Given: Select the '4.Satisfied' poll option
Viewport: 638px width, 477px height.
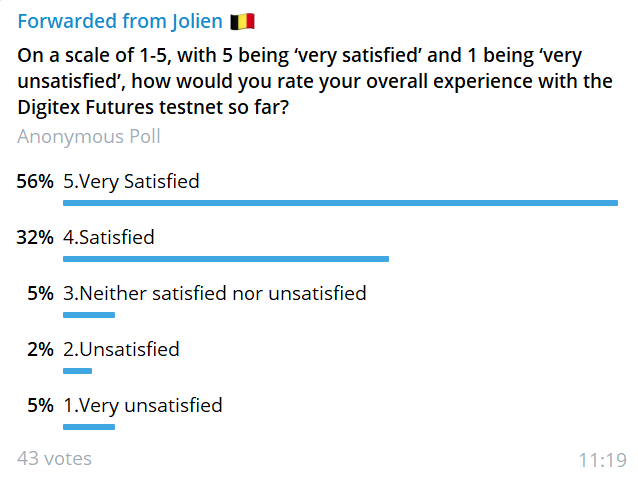Looking at the screenshot, I should click(x=109, y=238).
